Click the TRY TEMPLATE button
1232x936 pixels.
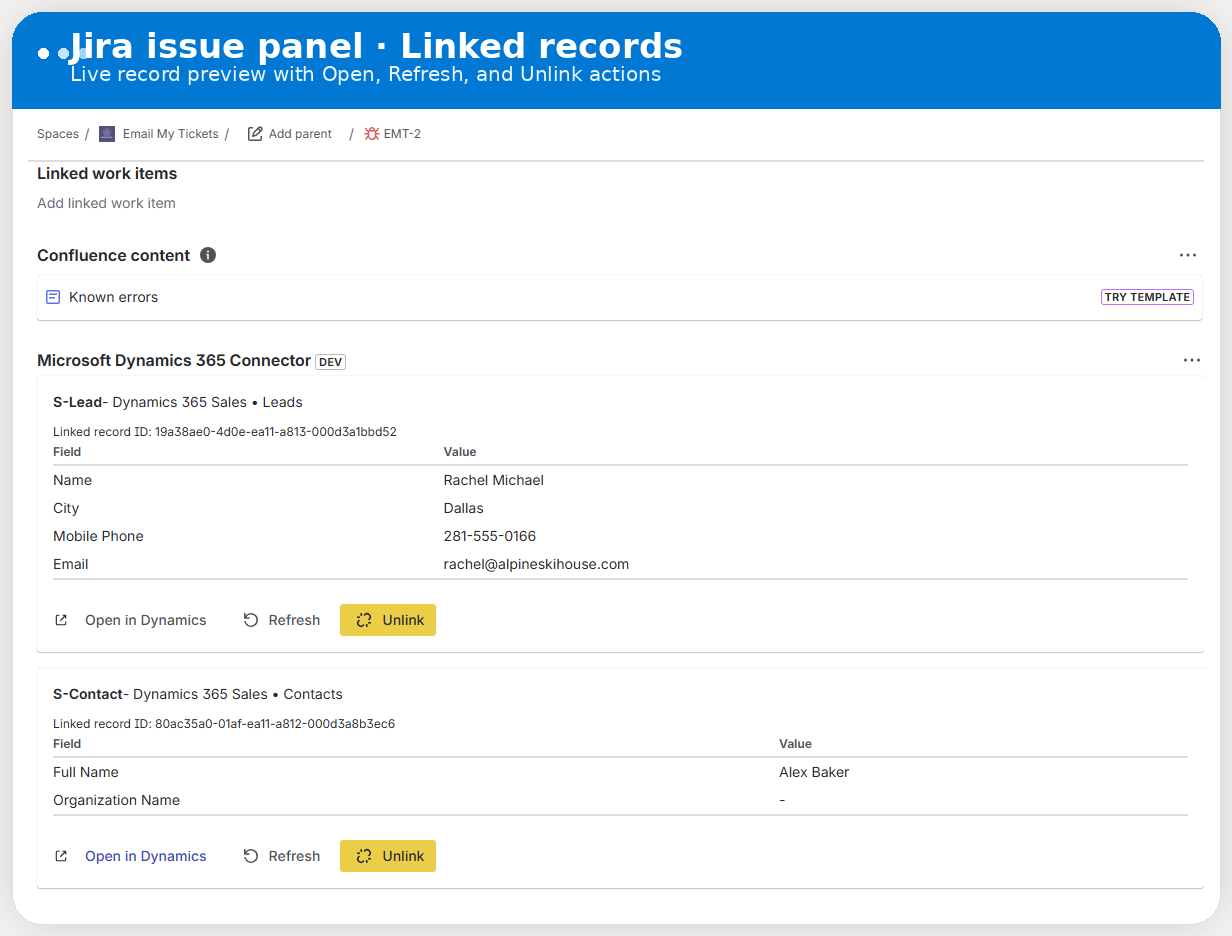point(1147,296)
